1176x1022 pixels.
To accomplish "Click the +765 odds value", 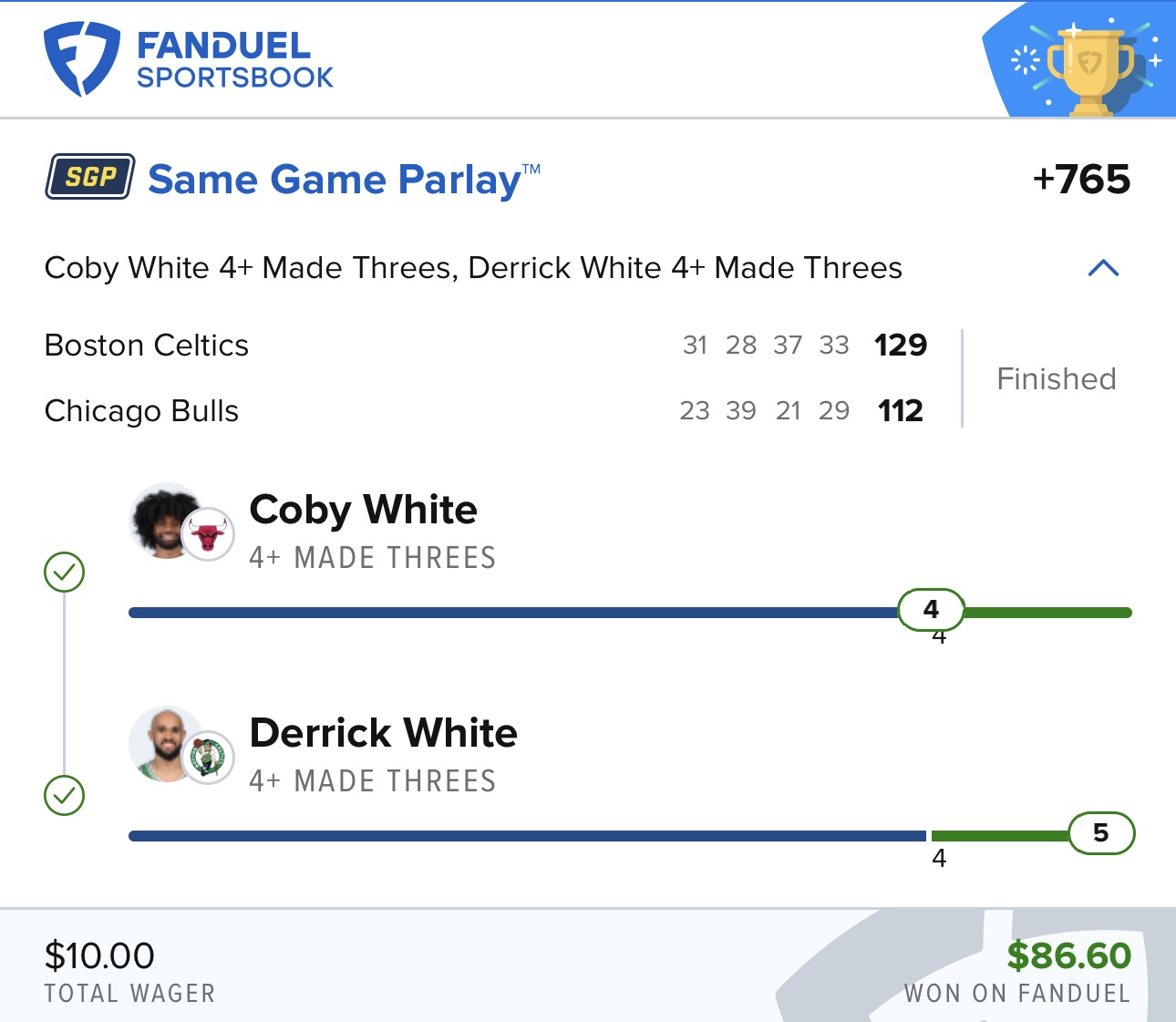I will coord(1081,180).
